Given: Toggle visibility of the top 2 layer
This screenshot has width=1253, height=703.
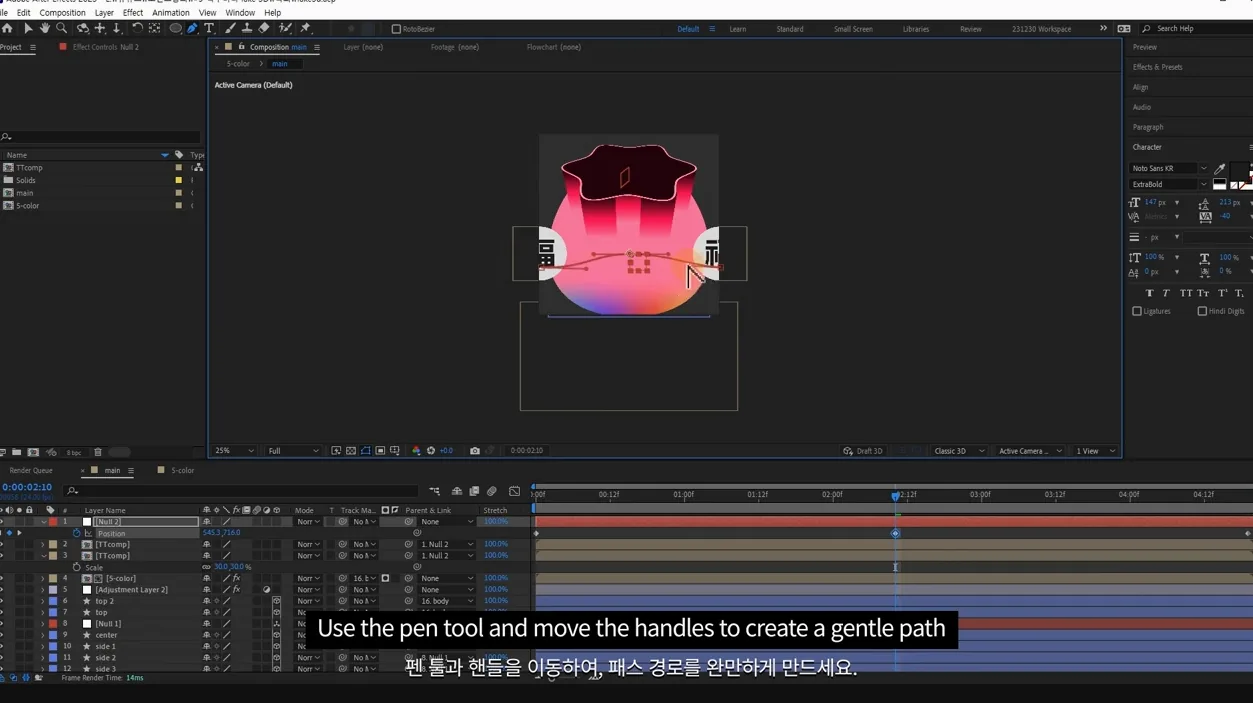Looking at the screenshot, I should click(3, 601).
